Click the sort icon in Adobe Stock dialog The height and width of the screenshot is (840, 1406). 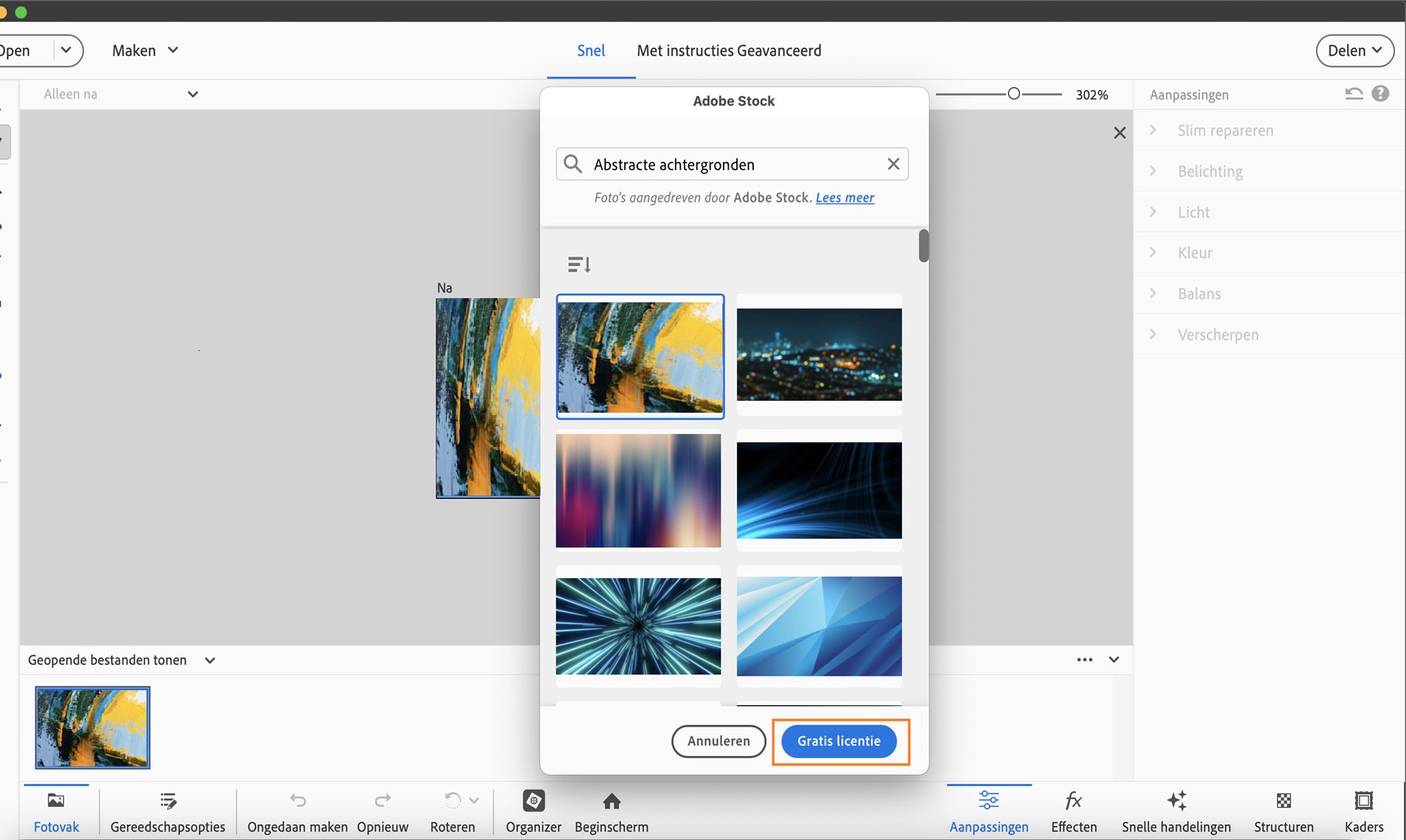(x=579, y=264)
